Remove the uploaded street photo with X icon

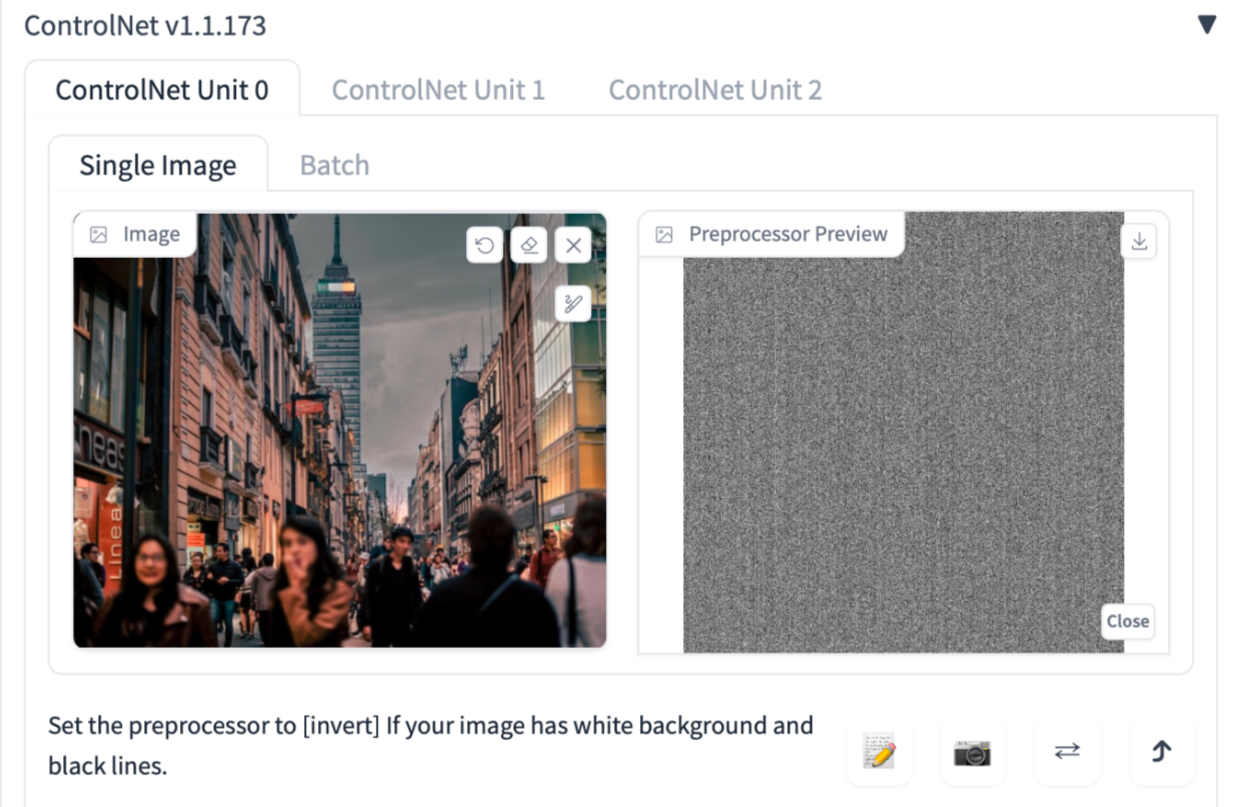coord(573,245)
